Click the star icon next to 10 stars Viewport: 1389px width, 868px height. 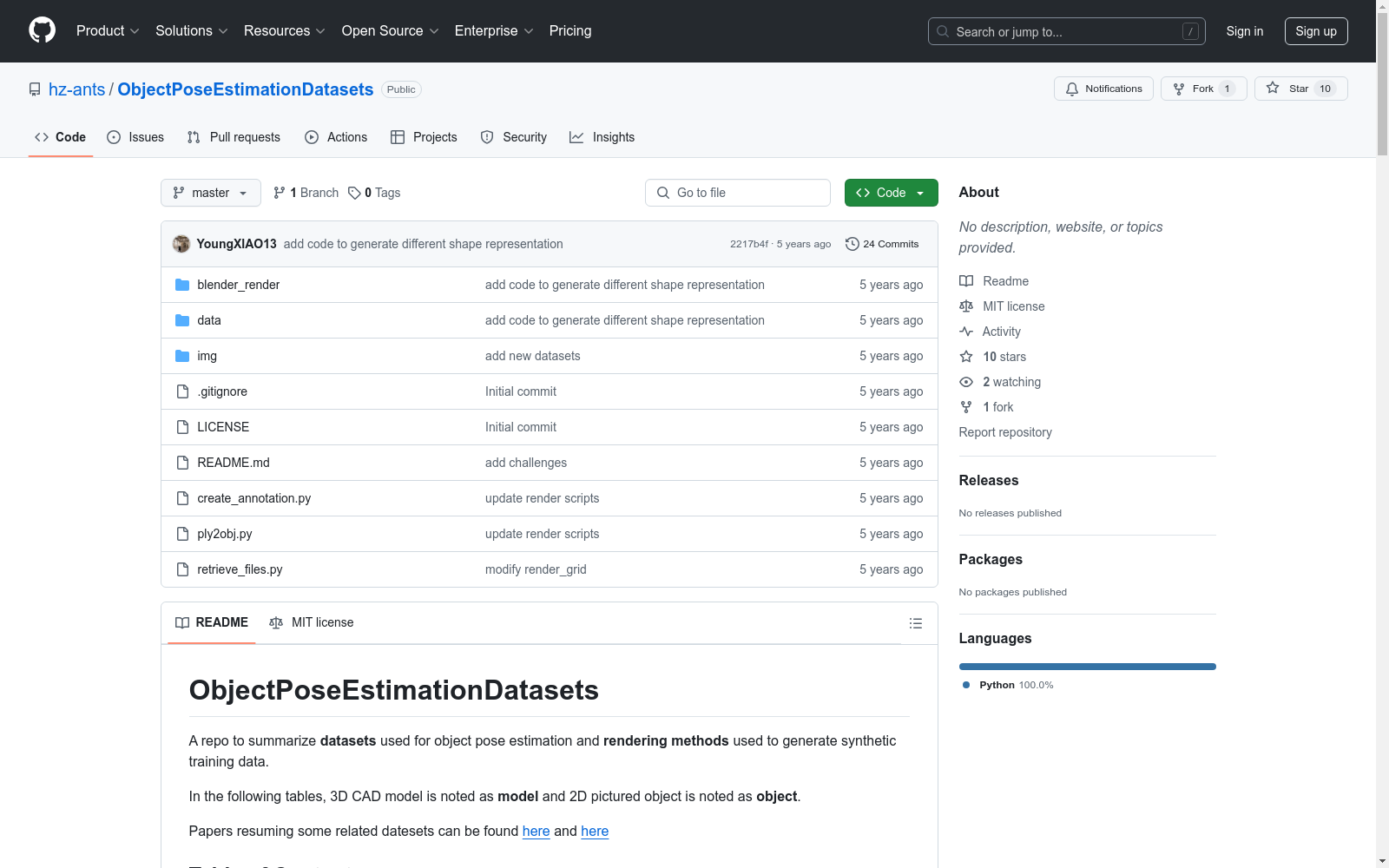(x=966, y=357)
